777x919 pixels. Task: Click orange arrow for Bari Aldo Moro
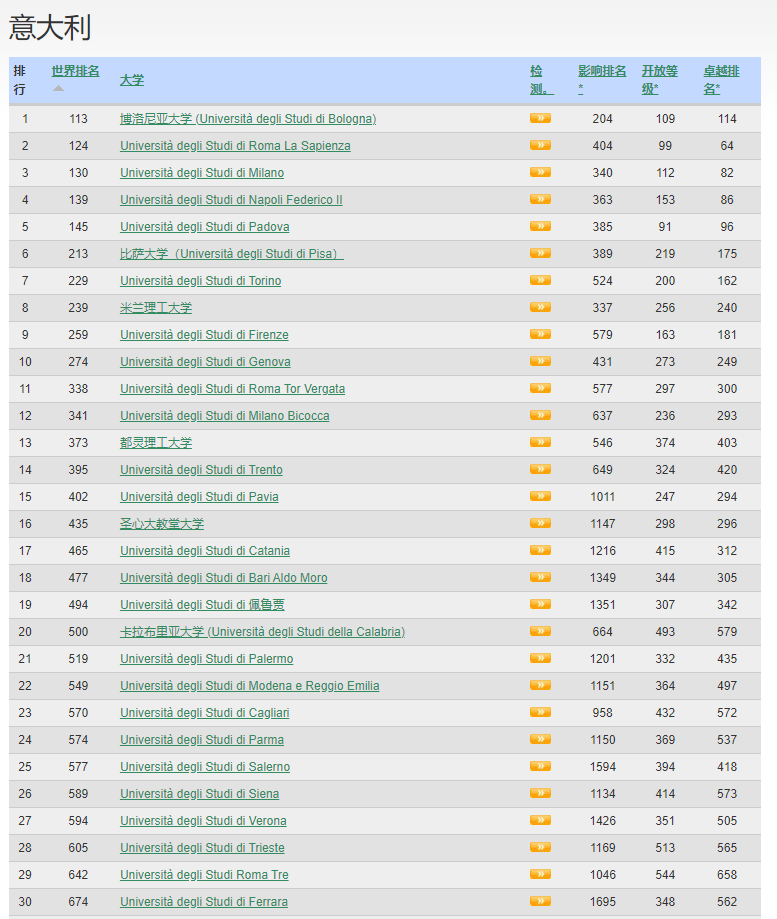pos(540,577)
